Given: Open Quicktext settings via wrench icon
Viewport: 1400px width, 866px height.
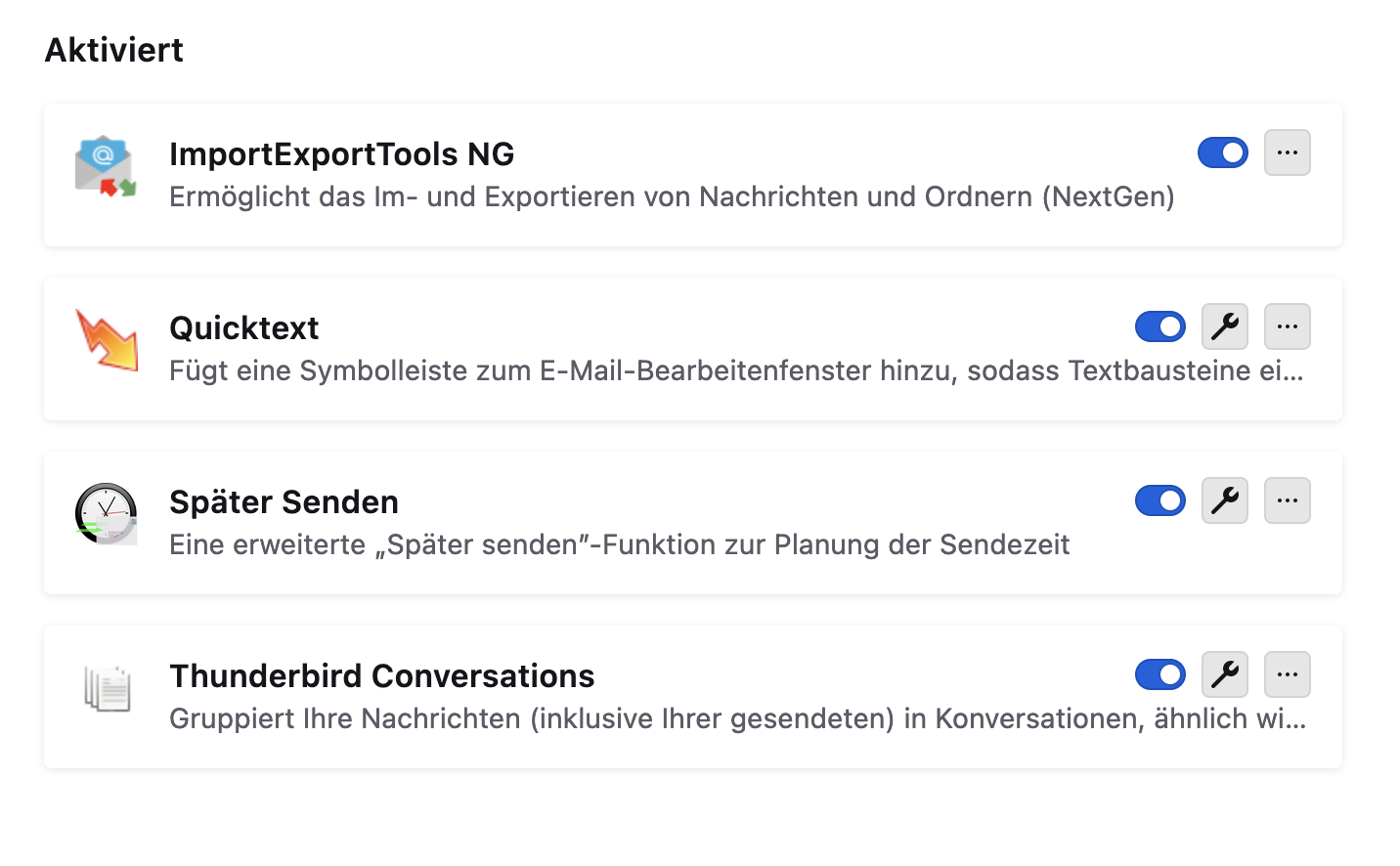Looking at the screenshot, I should pyautogui.click(x=1224, y=326).
